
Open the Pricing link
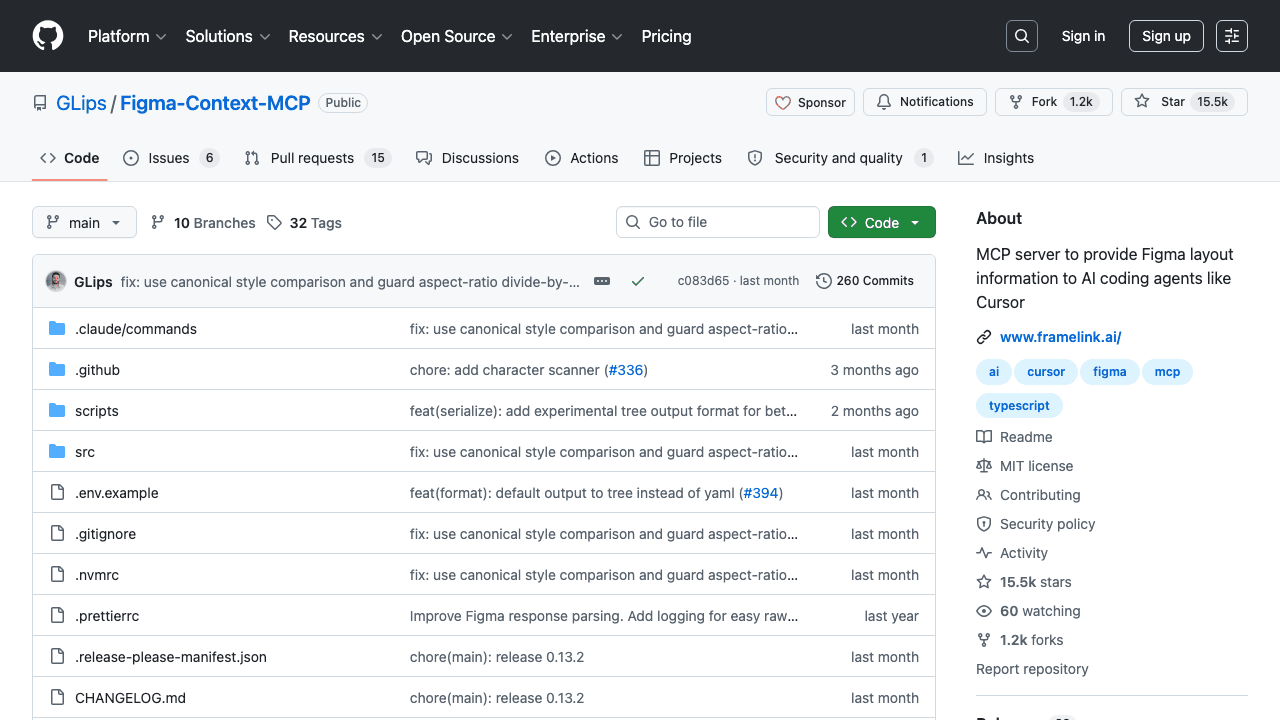tap(666, 36)
